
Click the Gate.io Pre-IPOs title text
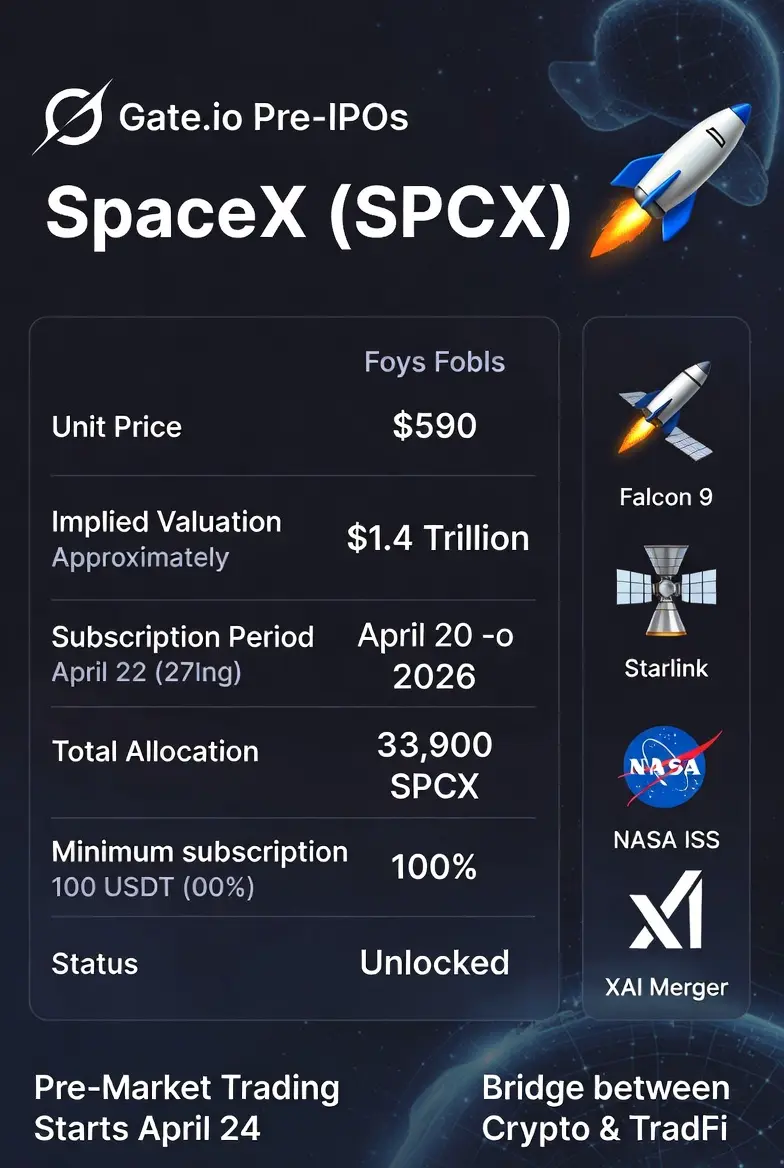[x=264, y=118]
